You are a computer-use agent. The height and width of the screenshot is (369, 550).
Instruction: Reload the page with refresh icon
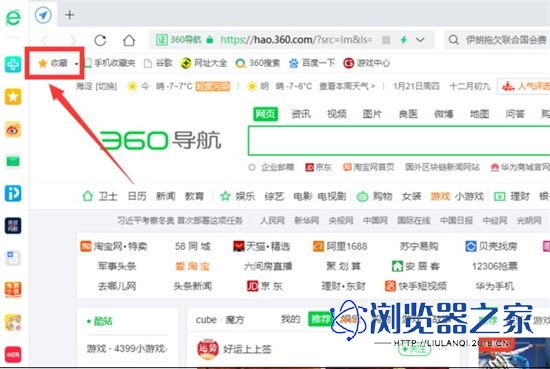coord(100,40)
